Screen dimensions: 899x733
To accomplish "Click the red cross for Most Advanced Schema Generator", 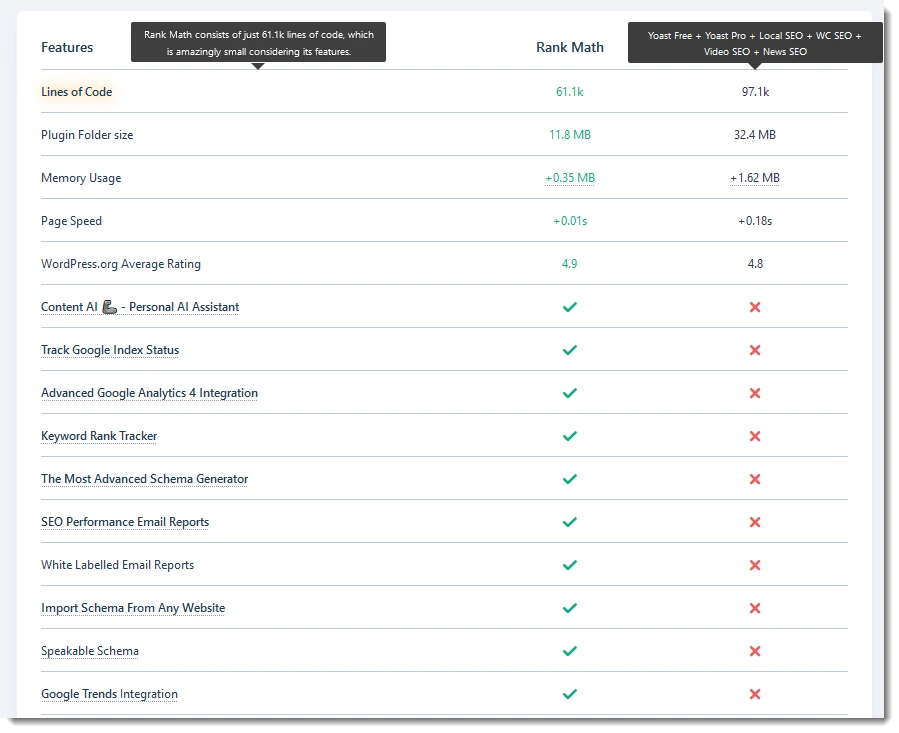I will (755, 479).
